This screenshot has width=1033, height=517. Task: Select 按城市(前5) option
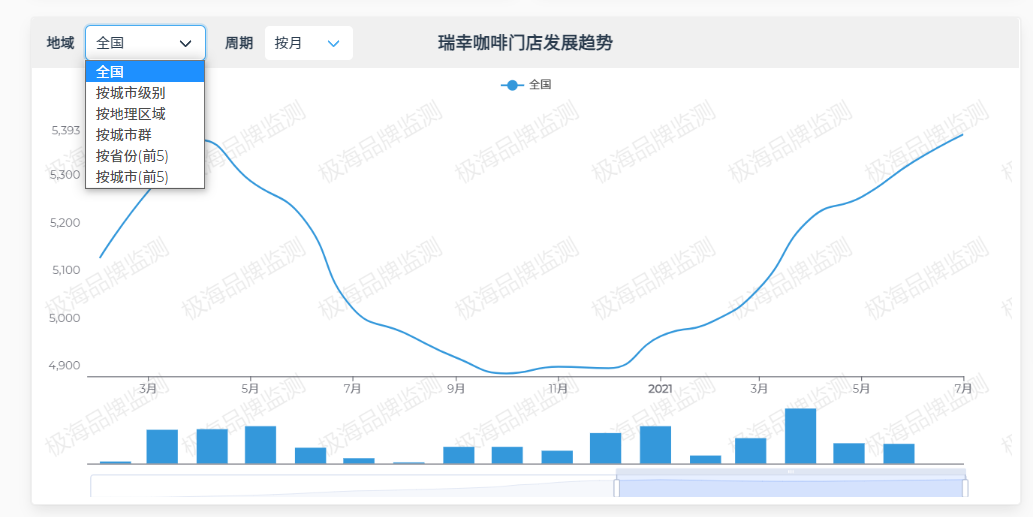145,177
